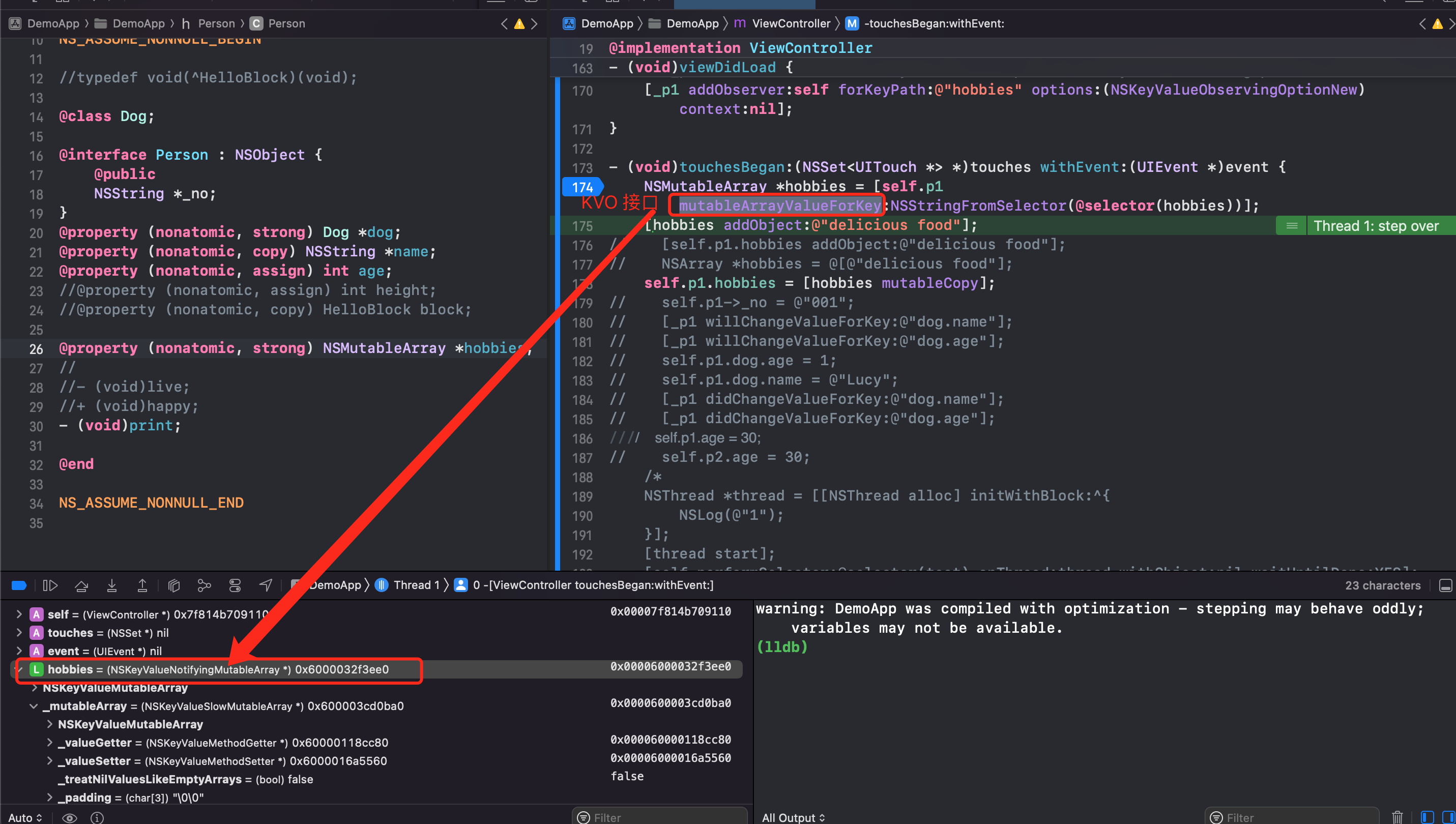This screenshot has height=824, width=1456.
Task: Toggle Quick Look eye for variable
Action: coord(70,817)
